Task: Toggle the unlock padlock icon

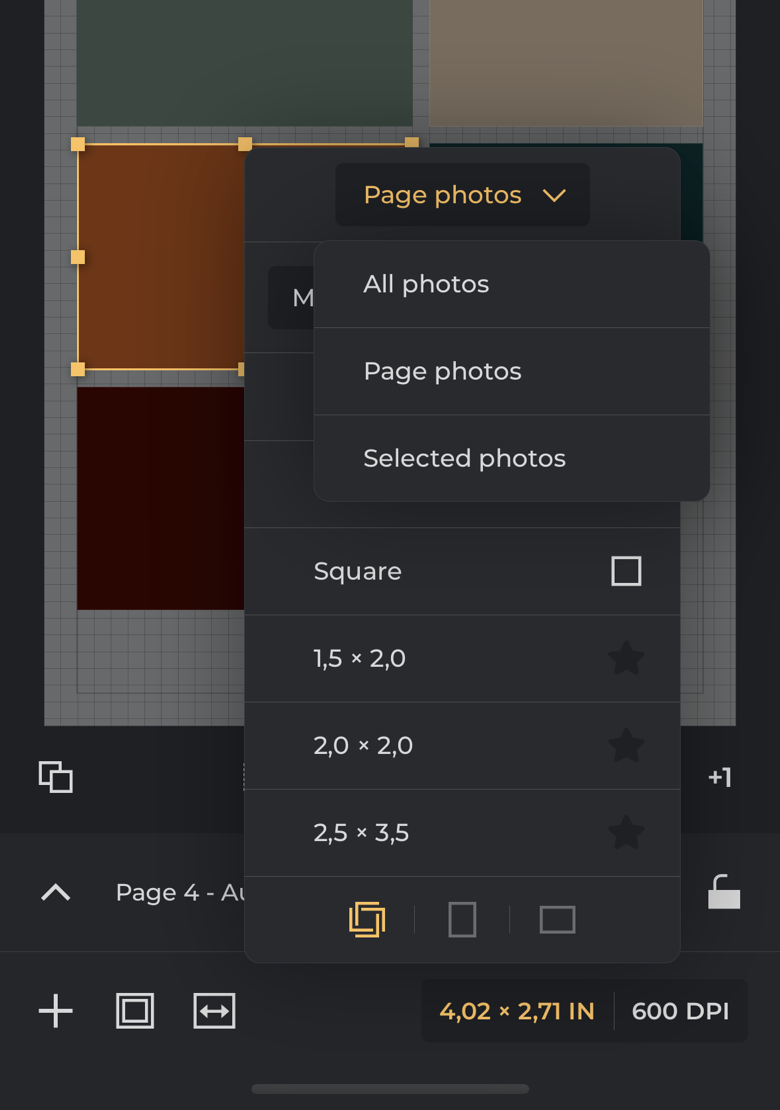Action: [723, 891]
